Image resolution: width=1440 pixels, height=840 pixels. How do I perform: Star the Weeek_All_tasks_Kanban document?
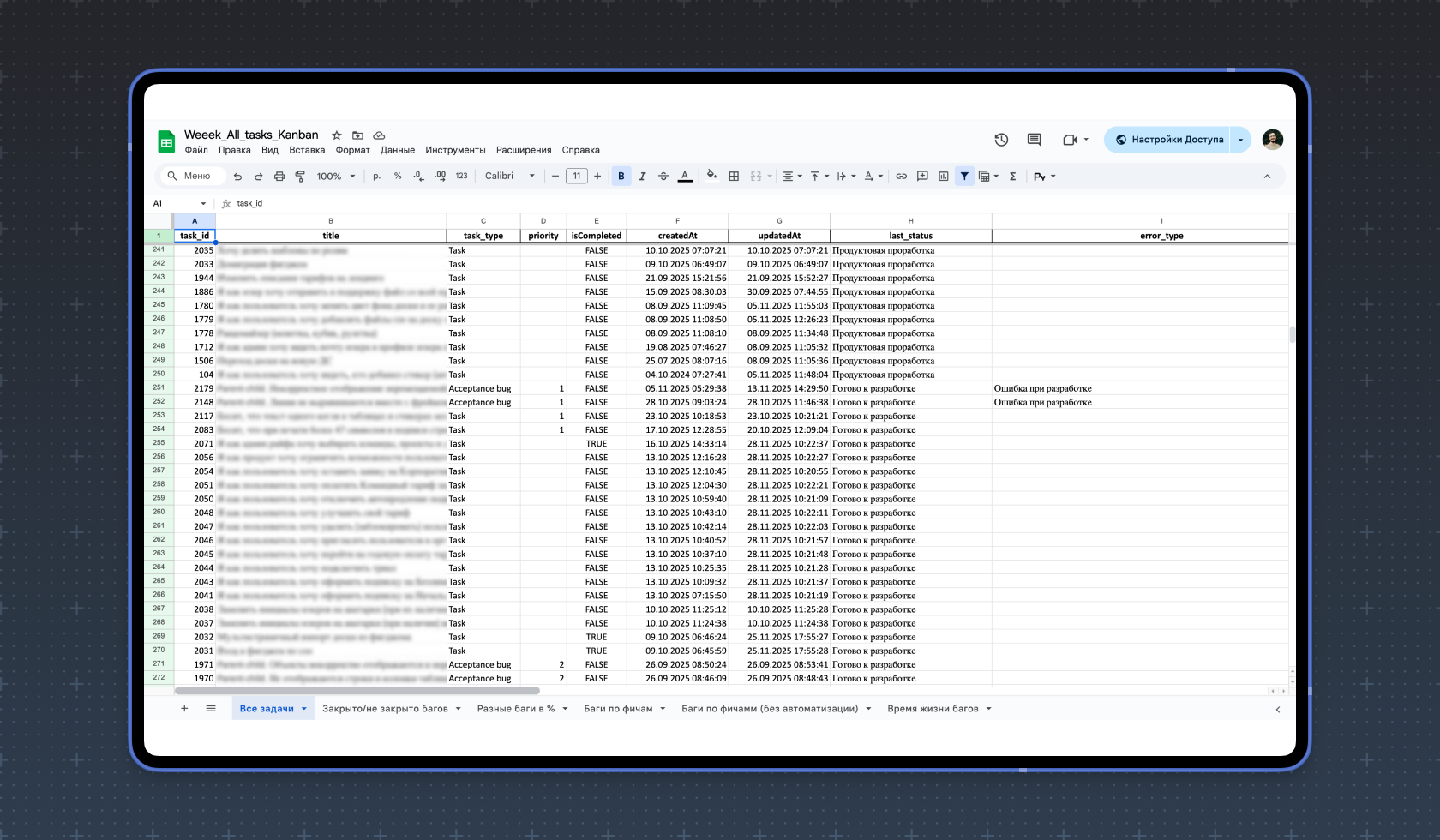click(x=337, y=135)
